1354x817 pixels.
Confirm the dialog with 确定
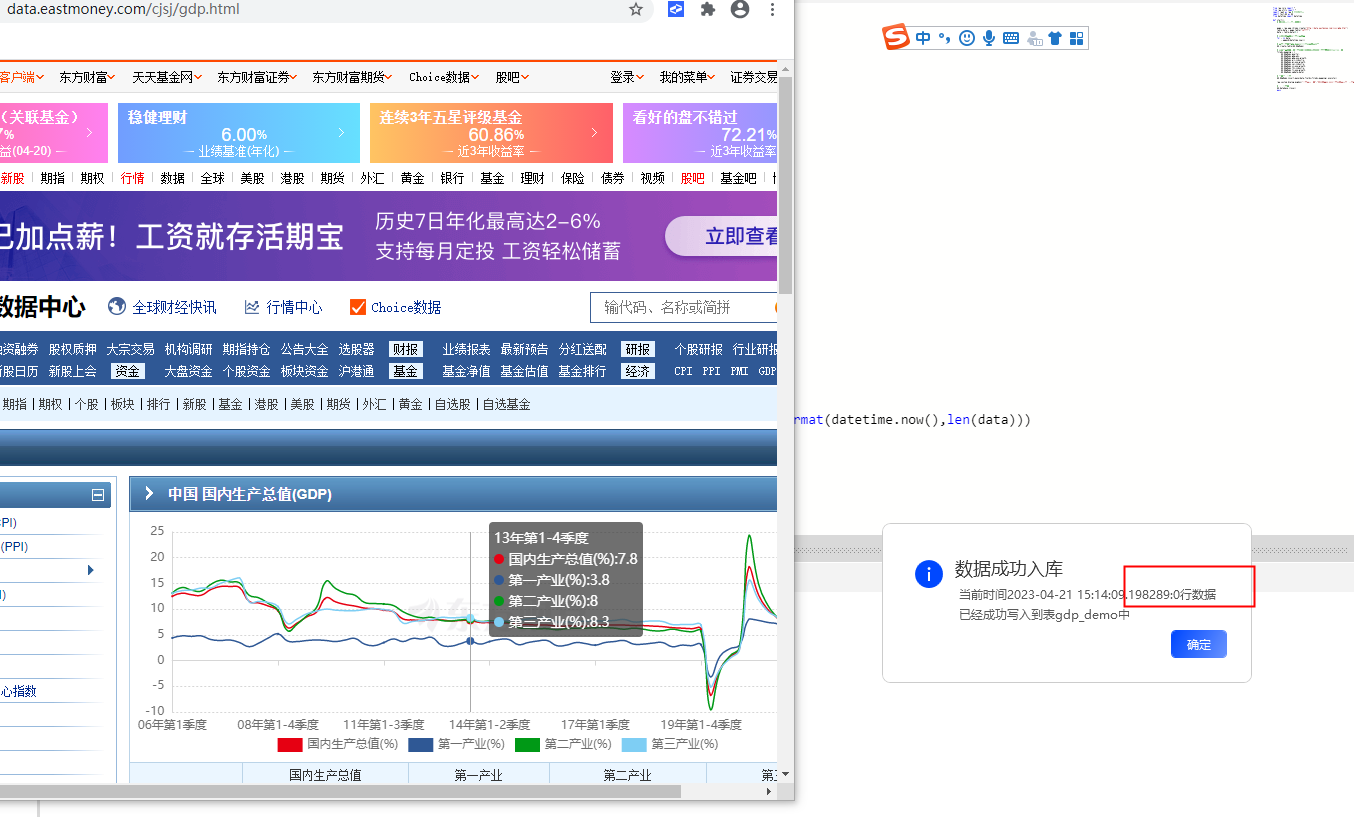[x=1199, y=644]
